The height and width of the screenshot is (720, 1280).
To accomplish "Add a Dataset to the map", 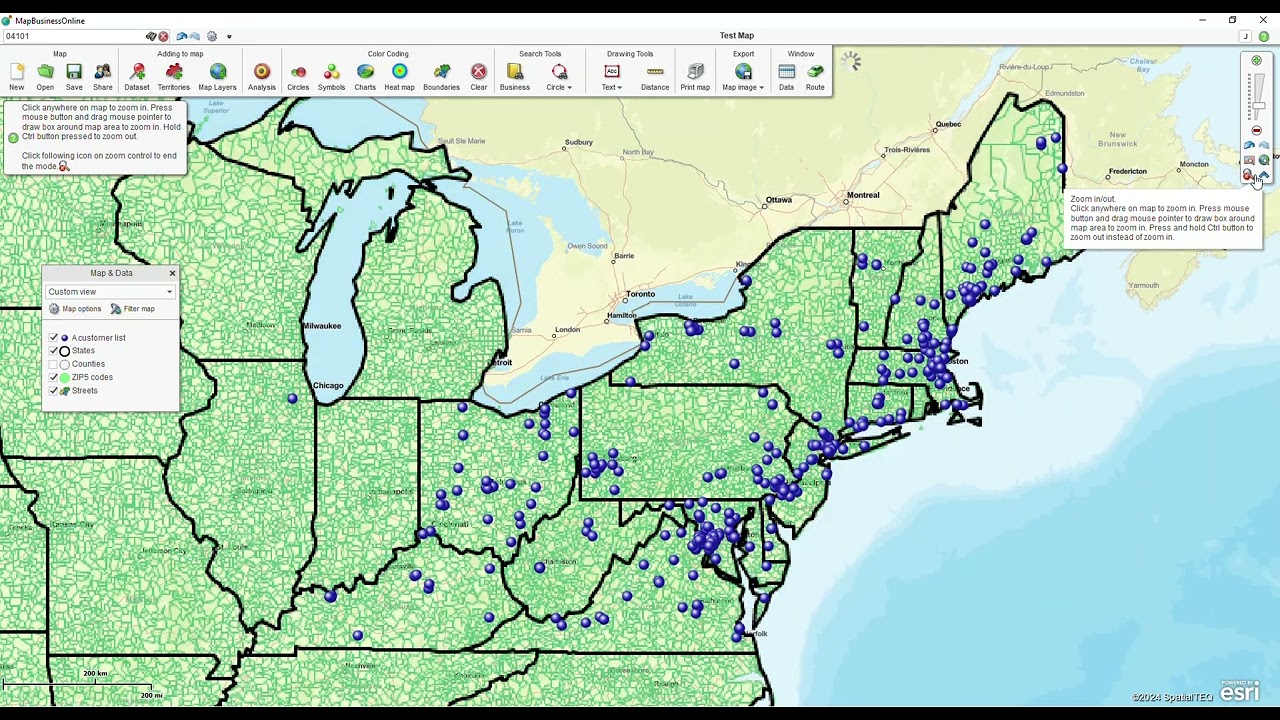I will 137,77.
